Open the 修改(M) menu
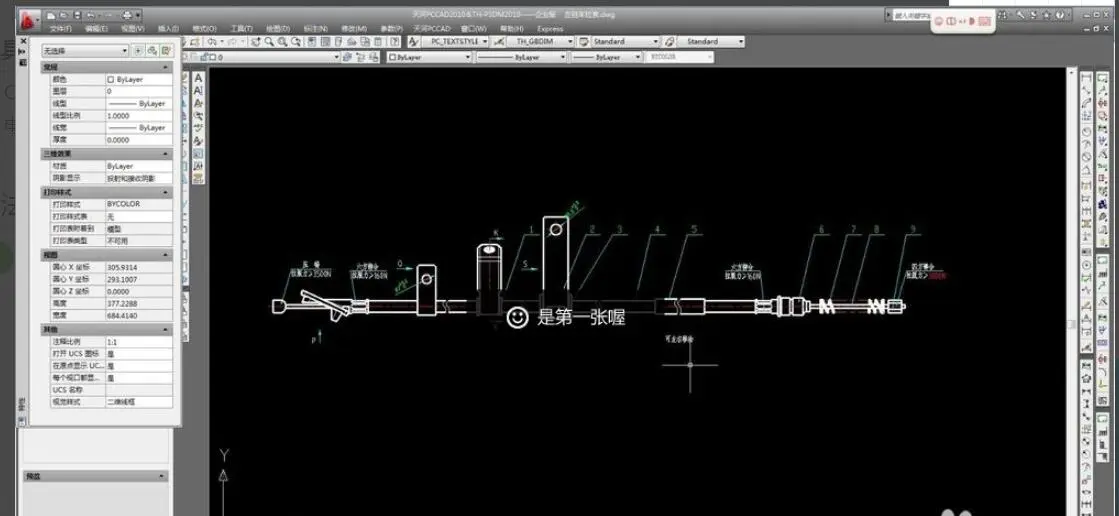The image size is (1119, 516). (x=353, y=29)
